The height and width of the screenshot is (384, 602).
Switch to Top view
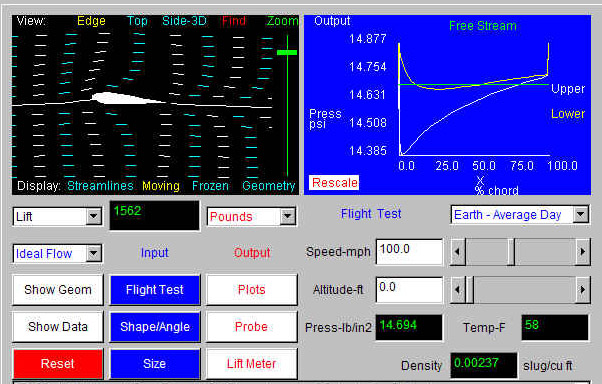[137, 21]
